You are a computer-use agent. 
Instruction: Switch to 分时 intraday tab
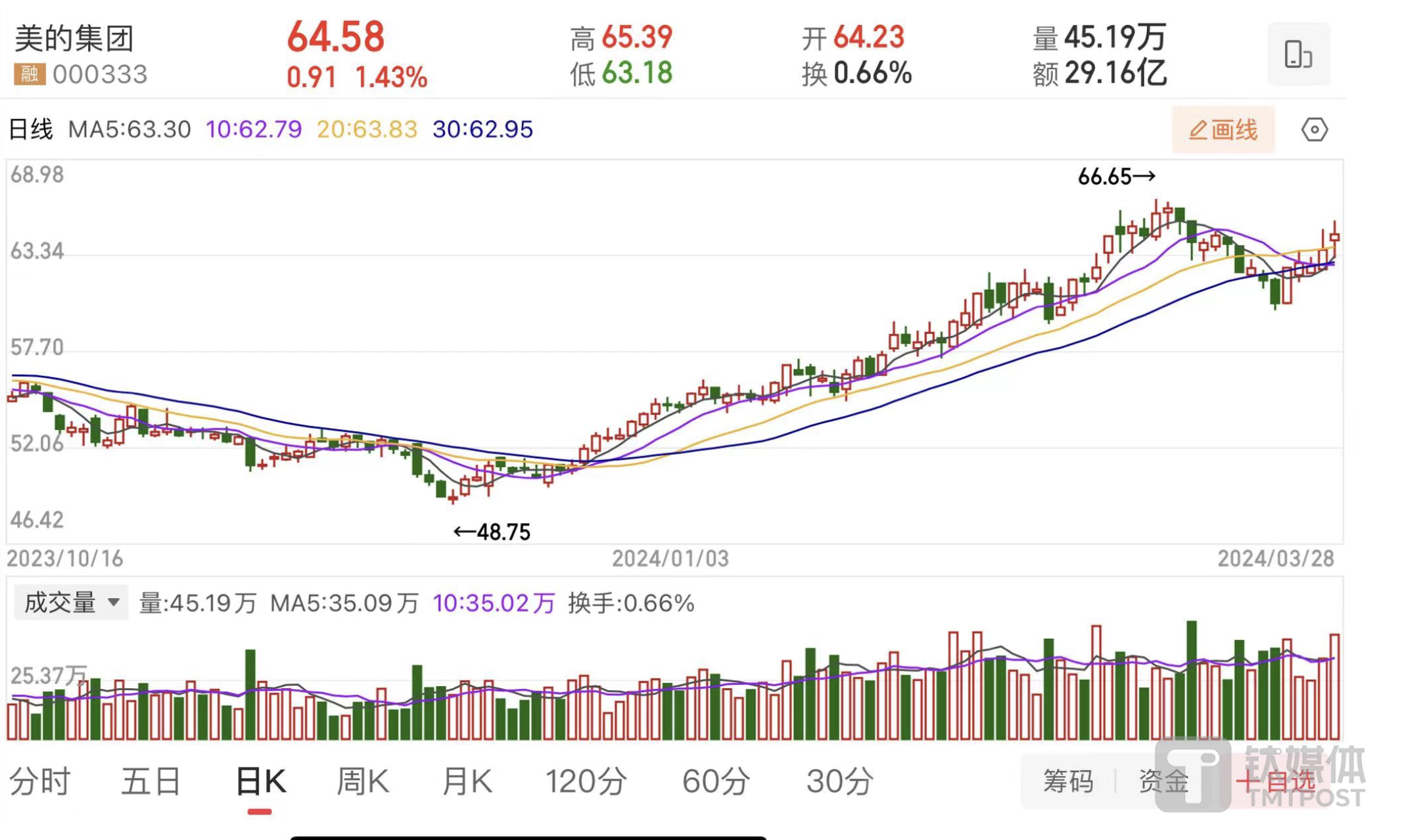(39, 782)
